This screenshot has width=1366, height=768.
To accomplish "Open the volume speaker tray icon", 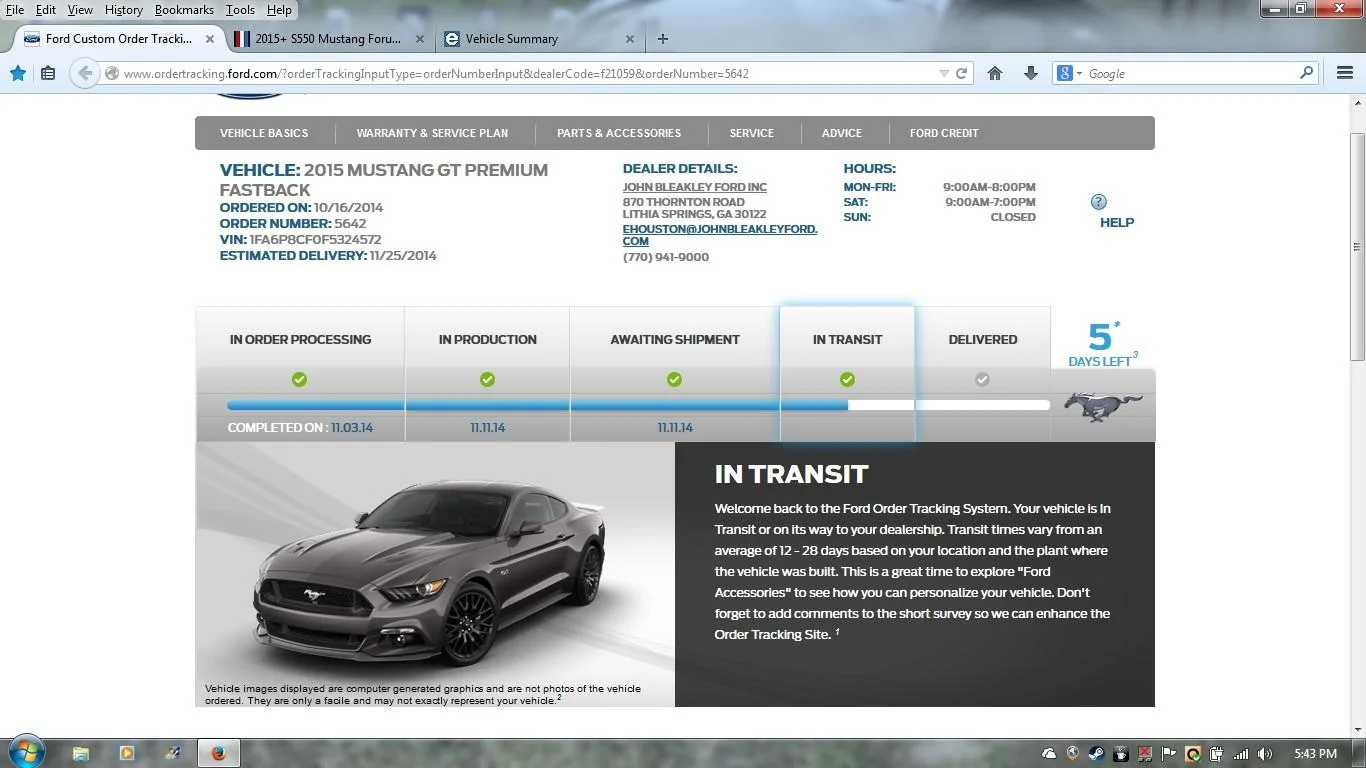I will 1265,754.
